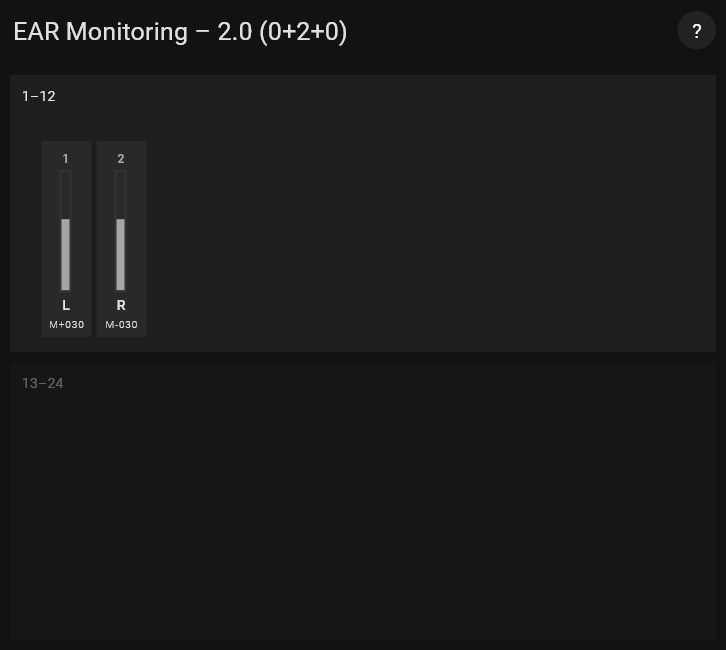726x650 pixels.
Task: Select the R channel label
Action: pos(121,305)
